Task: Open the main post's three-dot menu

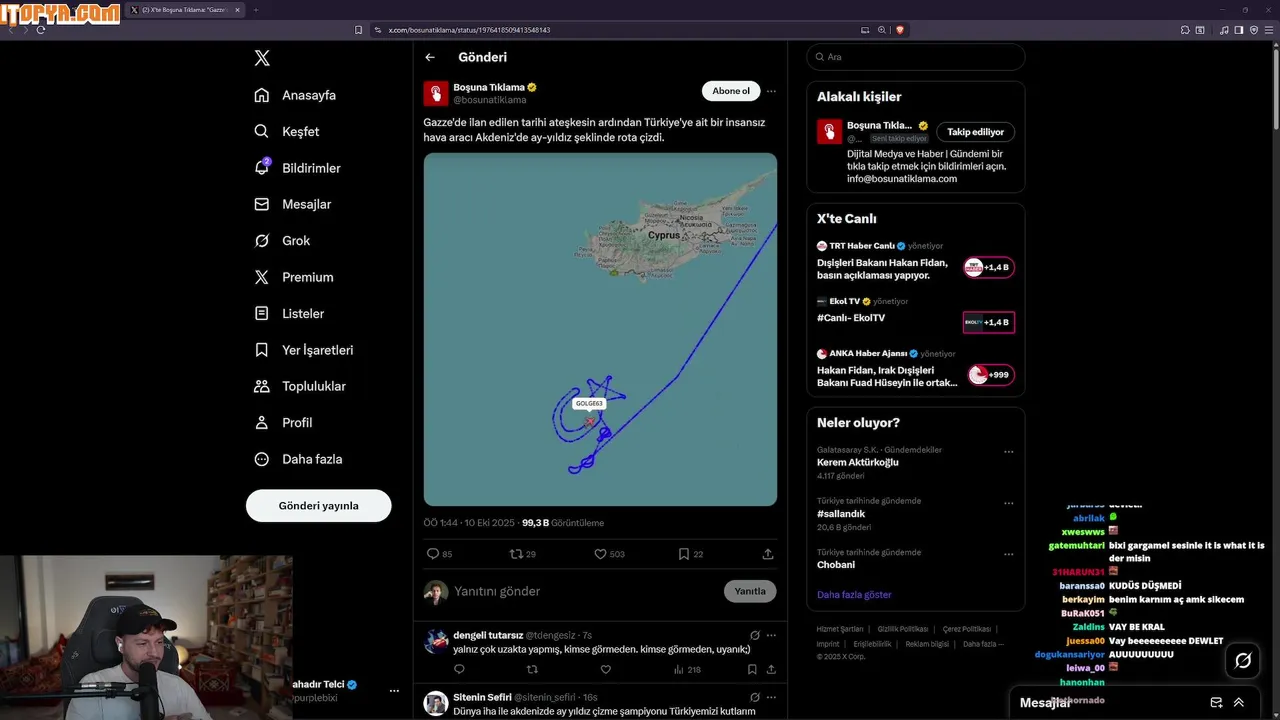Action: pyautogui.click(x=771, y=91)
